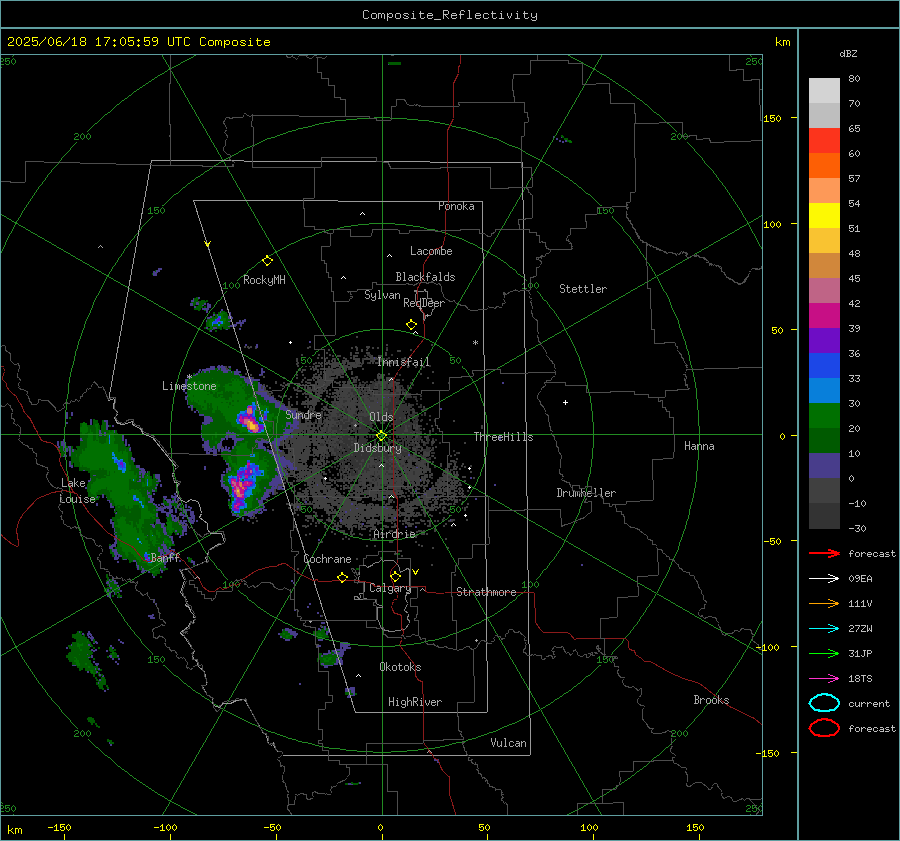Click the yellow diamond marker near Cochrane
Screen dimensions: 900x841
[342, 577]
